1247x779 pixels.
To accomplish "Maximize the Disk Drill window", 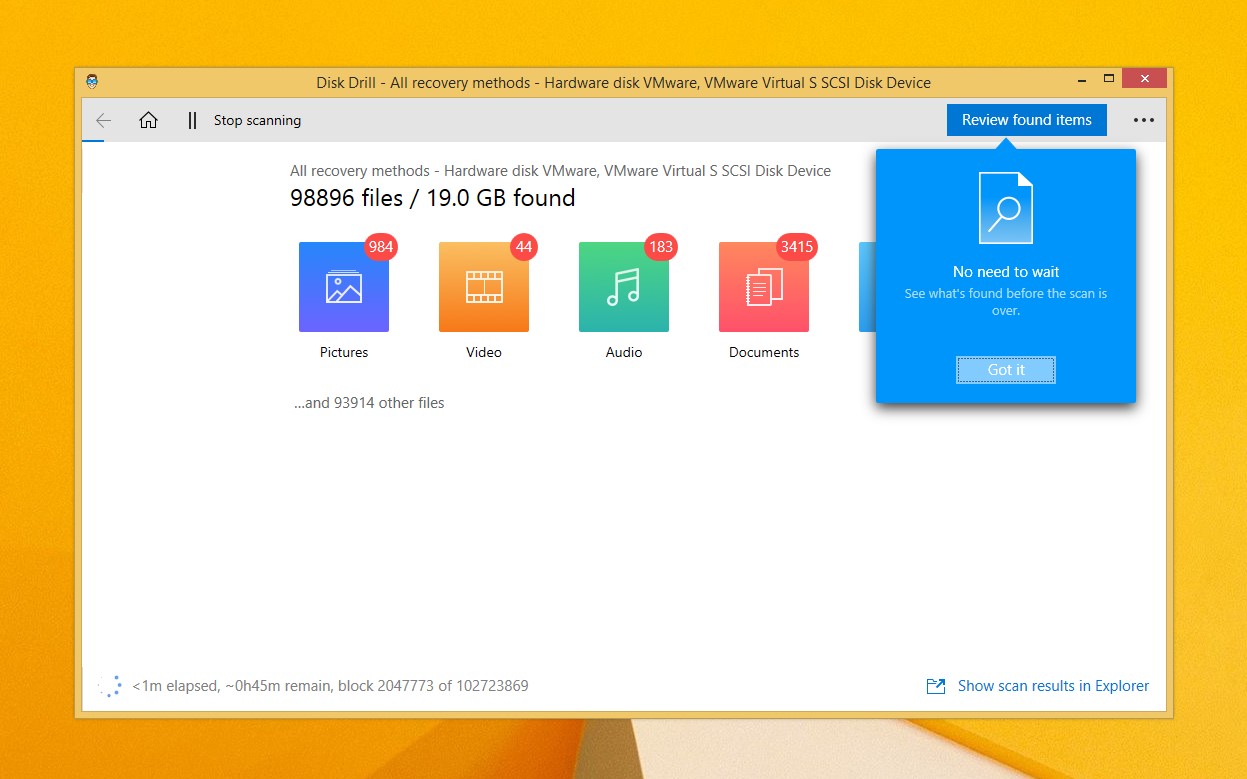I will (x=1109, y=78).
